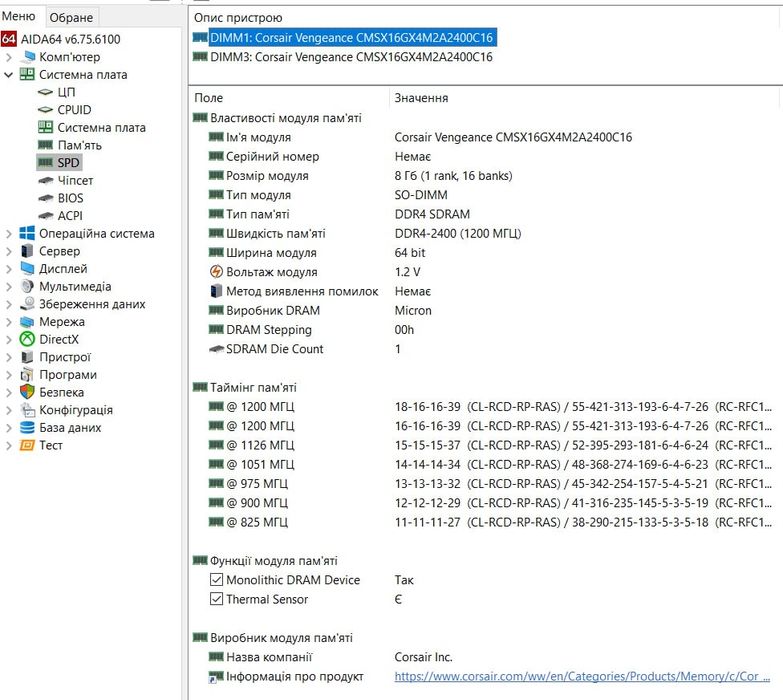Click the Мультимедіа speaker icon
The width and height of the screenshot is (783, 700).
point(27,286)
